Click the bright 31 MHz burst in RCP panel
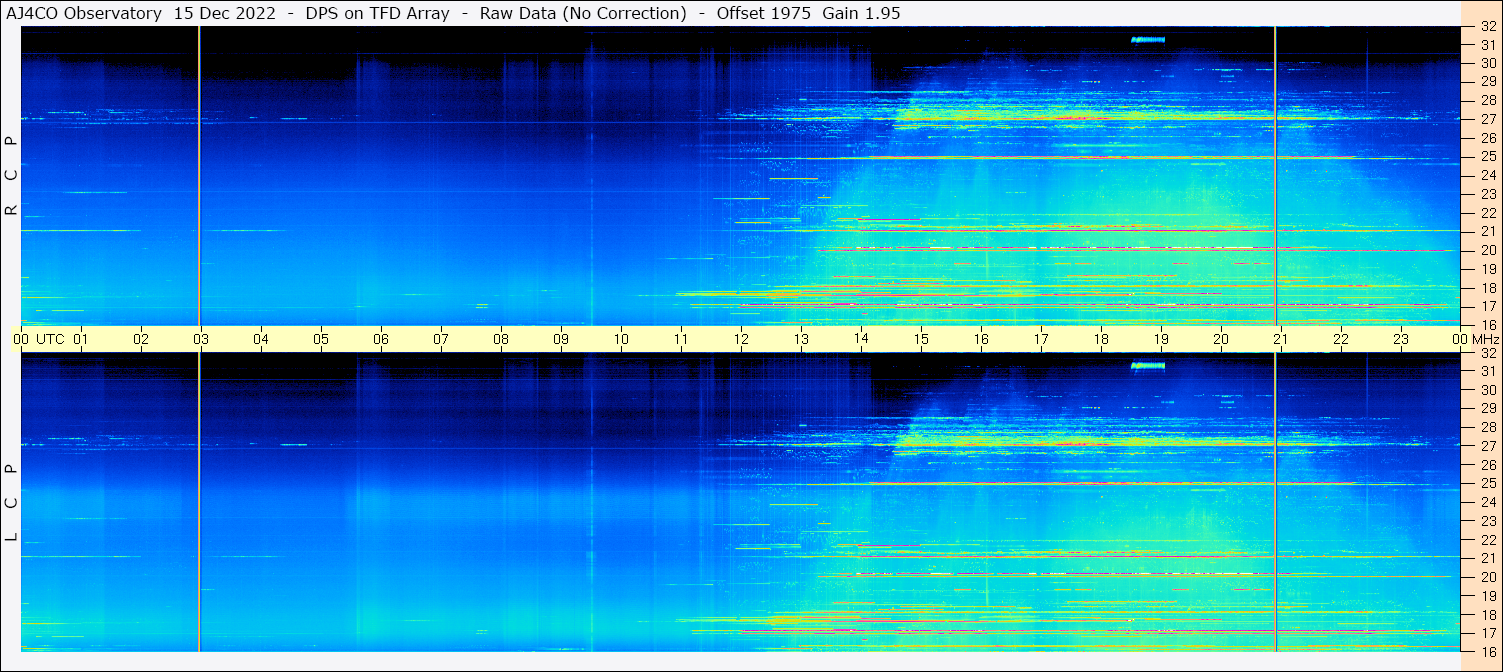The image size is (1503, 672). pos(1148,40)
